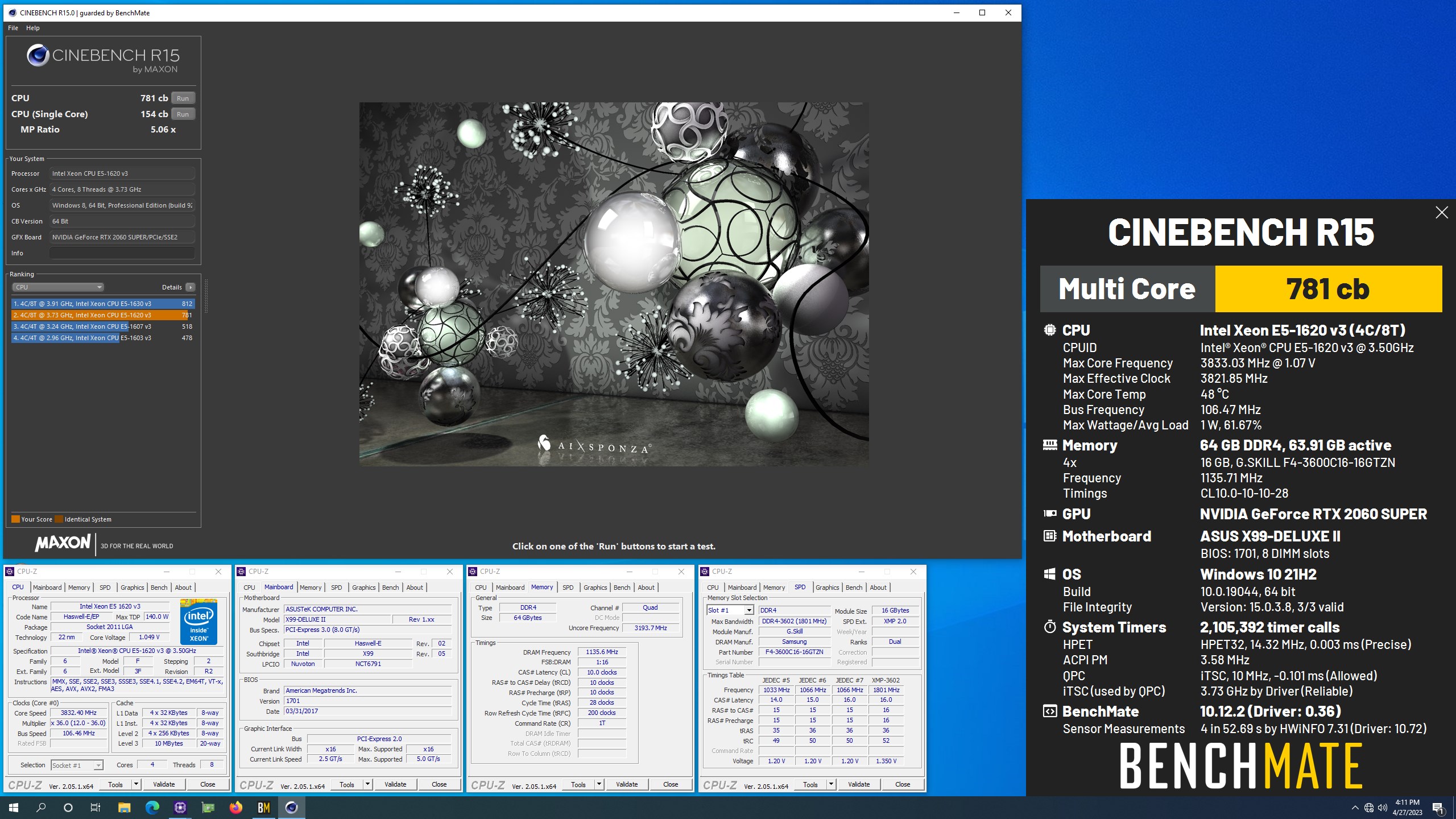The image size is (1456, 819).
Task: Click Close button in CPU-Z Memory window
Action: 671,784
